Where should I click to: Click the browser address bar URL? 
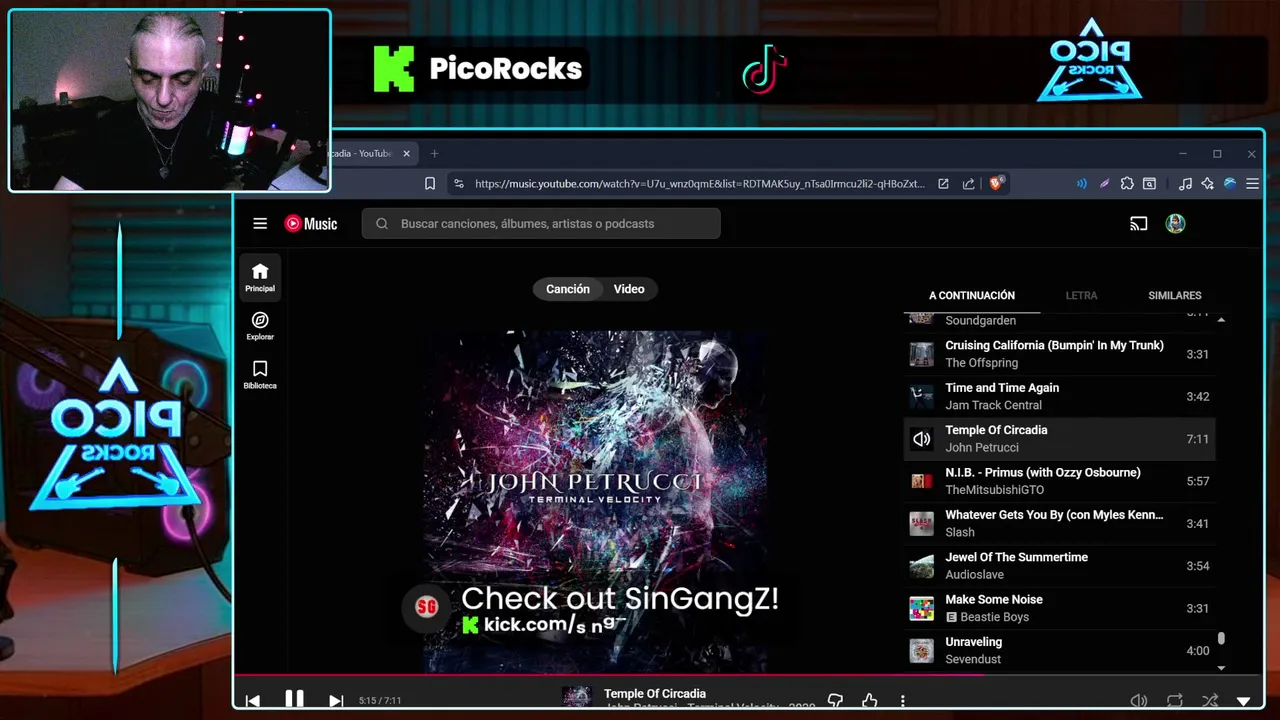coord(699,184)
